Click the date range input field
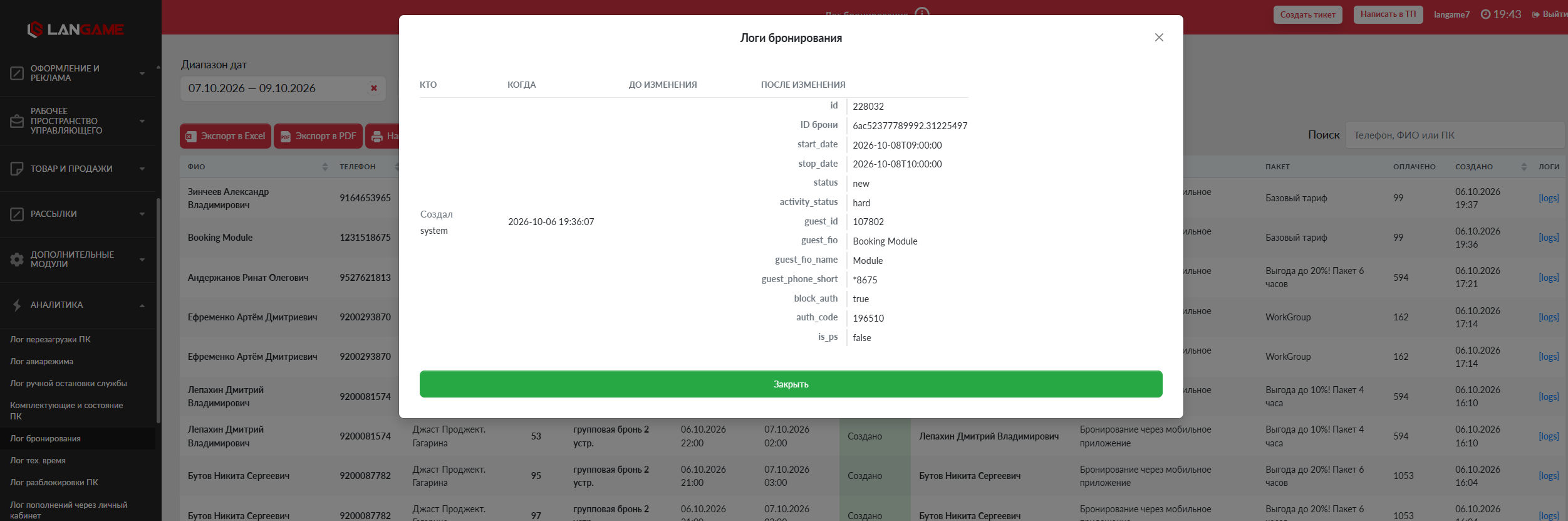1568x521 pixels. [283, 88]
